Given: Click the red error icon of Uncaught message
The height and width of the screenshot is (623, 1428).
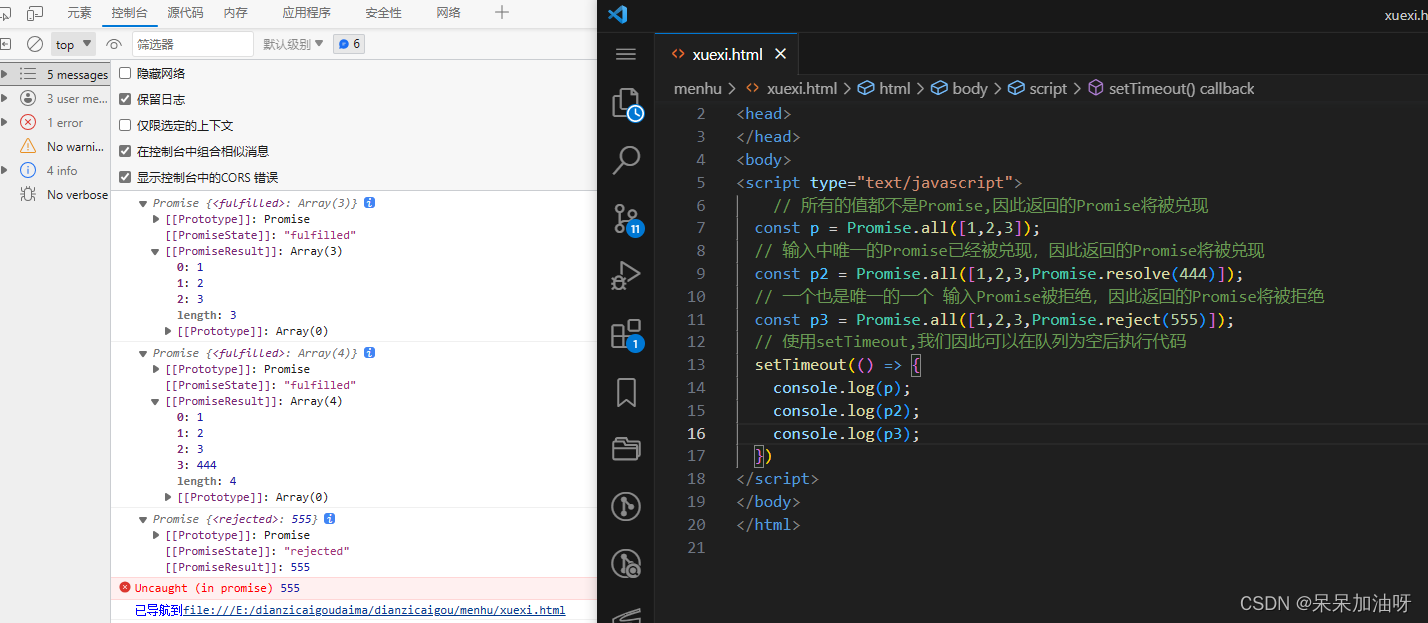Looking at the screenshot, I should [x=125, y=588].
